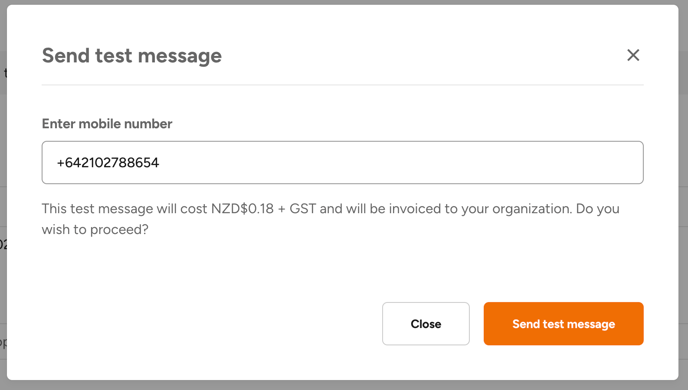Activate the text box under Enter mobile number

point(343,163)
